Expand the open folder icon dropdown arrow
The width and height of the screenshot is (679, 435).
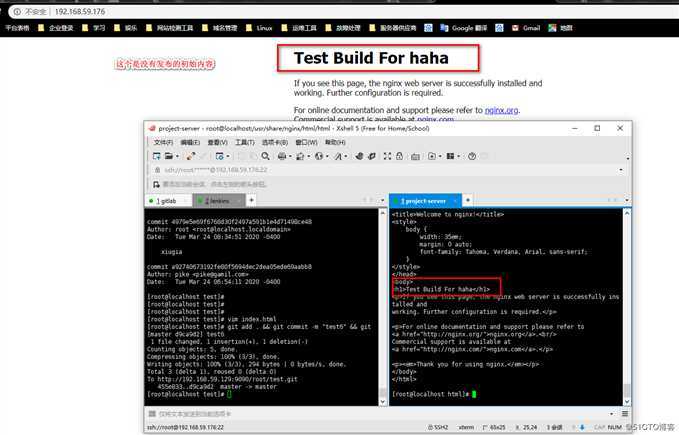[x=177, y=157]
